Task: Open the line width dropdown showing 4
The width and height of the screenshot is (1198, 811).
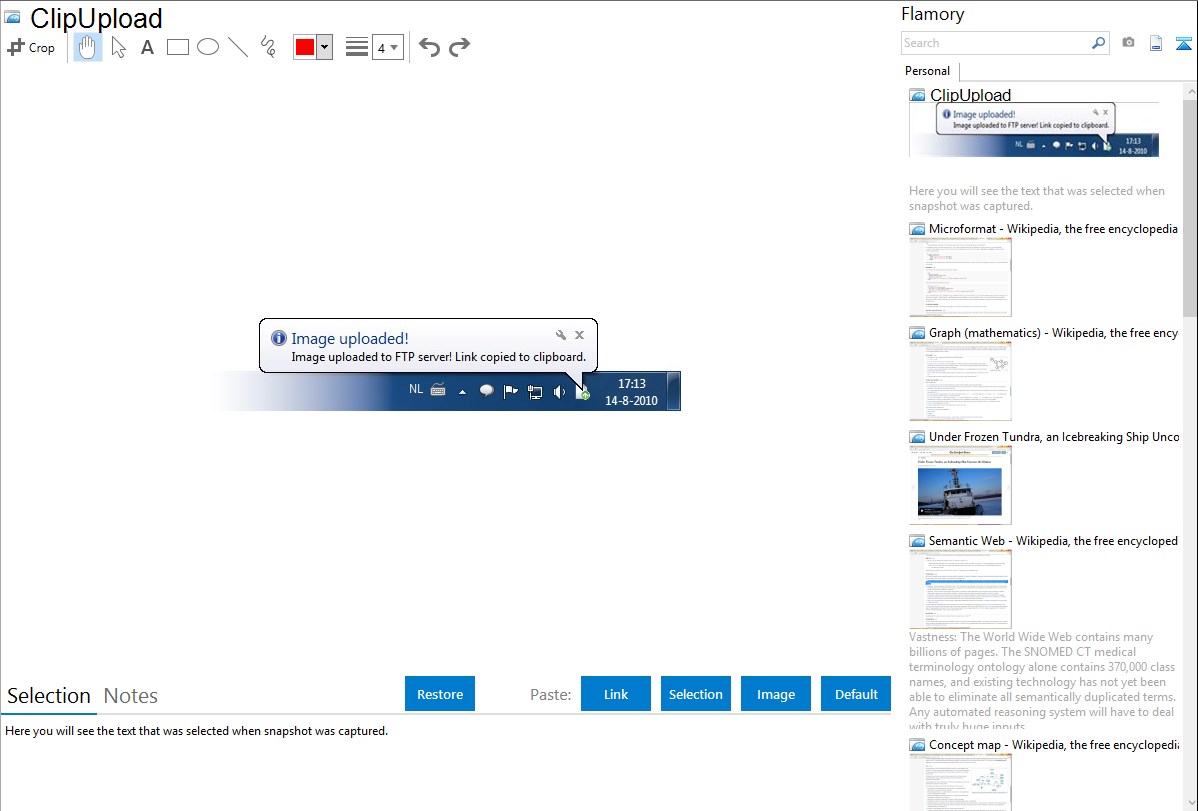Action: [388, 47]
